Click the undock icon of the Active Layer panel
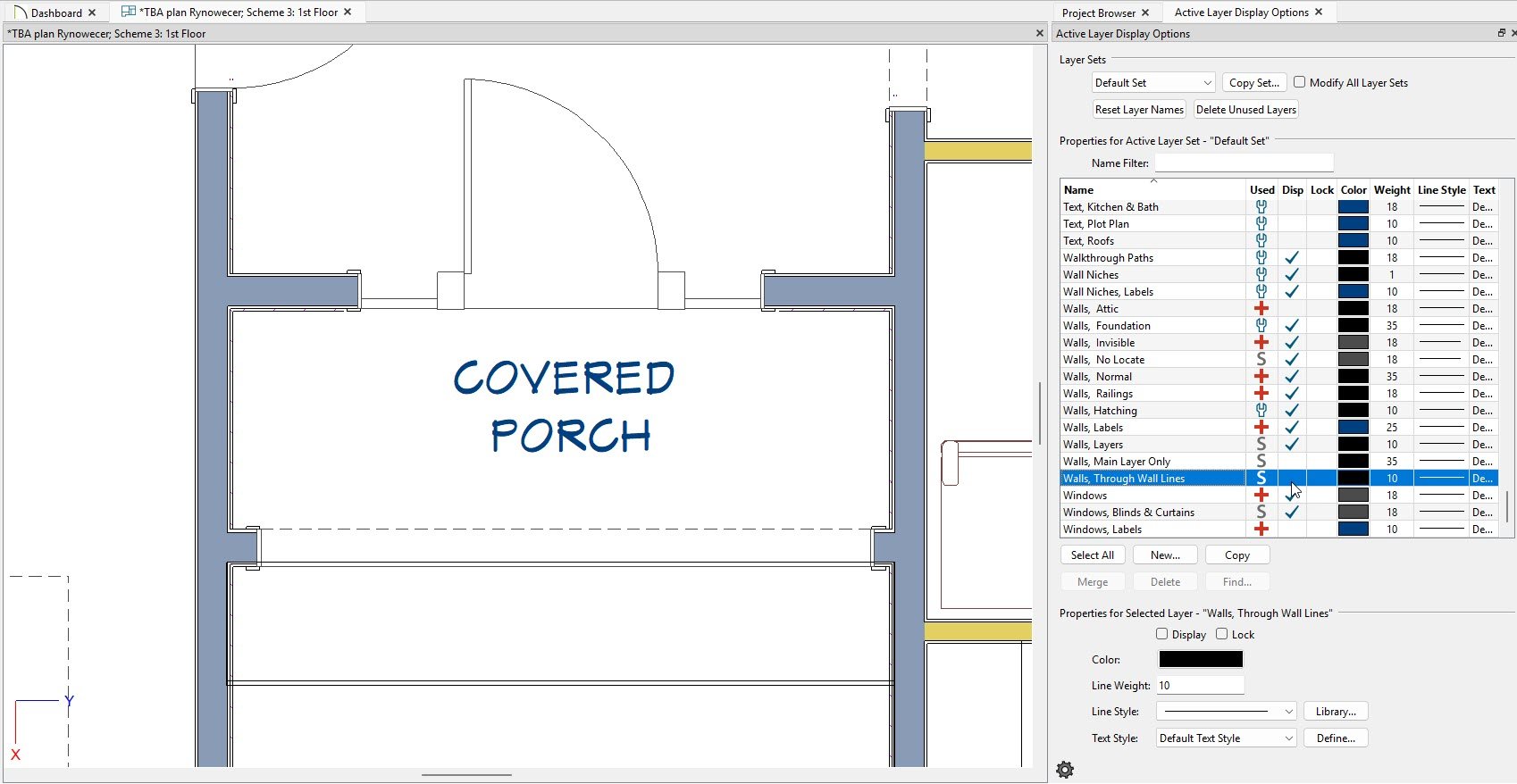This screenshot has height=784, width=1517. 1501,34
